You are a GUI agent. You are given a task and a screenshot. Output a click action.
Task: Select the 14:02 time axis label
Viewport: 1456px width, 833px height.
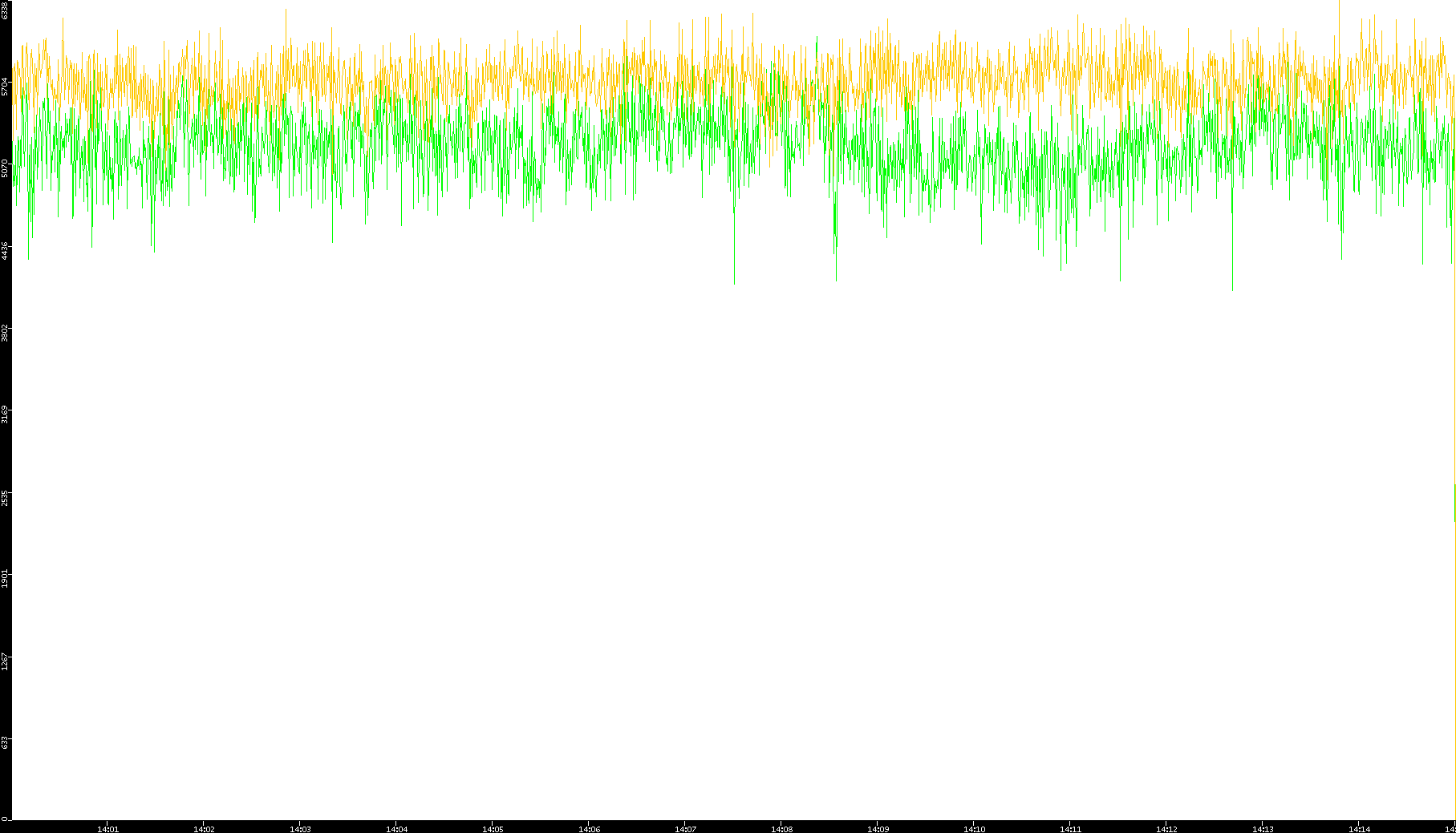pos(204,829)
